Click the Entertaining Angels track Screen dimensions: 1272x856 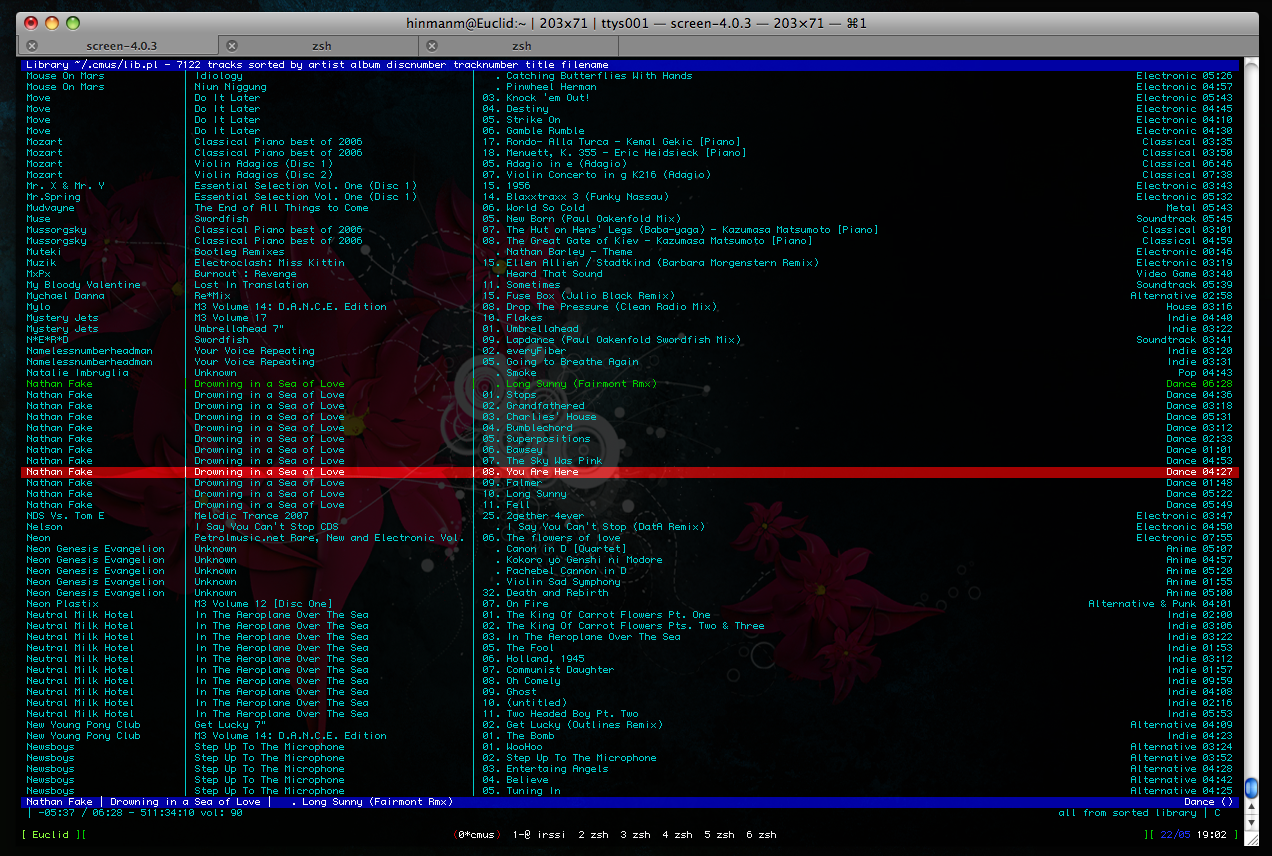tap(557, 769)
